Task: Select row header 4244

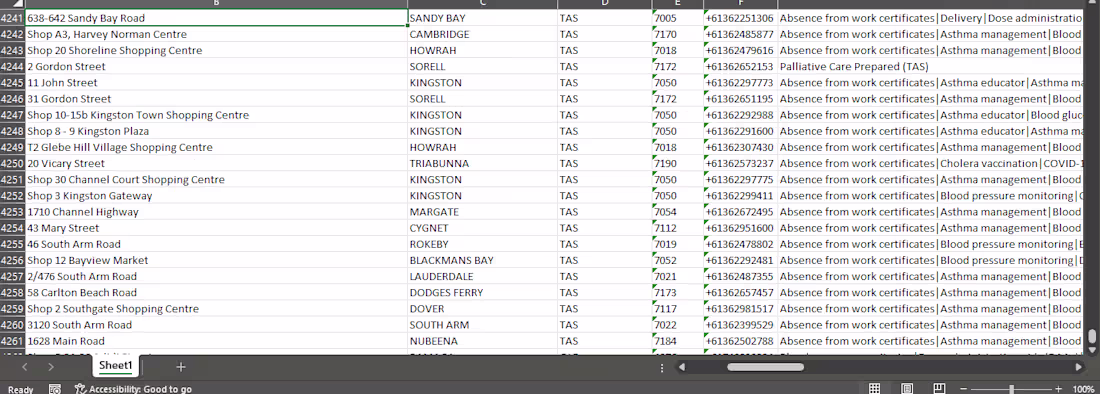Action: click(13, 67)
